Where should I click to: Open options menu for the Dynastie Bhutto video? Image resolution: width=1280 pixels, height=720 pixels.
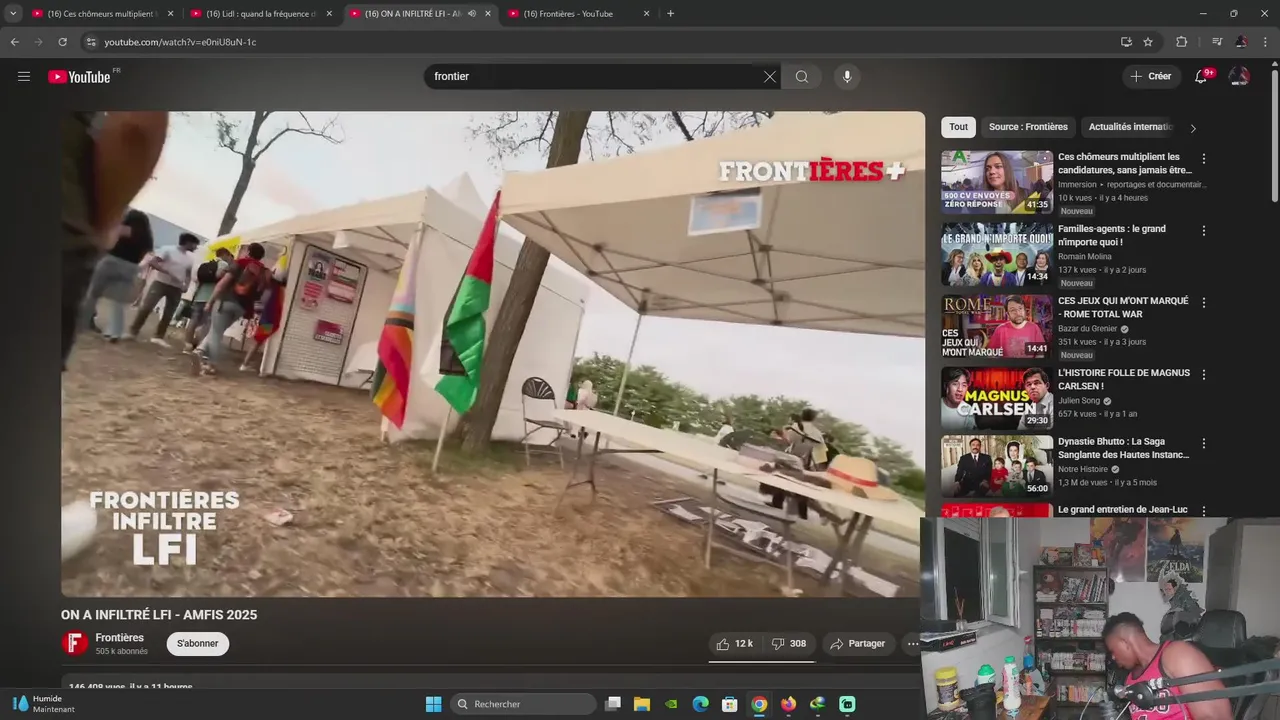click(x=1204, y=443)
